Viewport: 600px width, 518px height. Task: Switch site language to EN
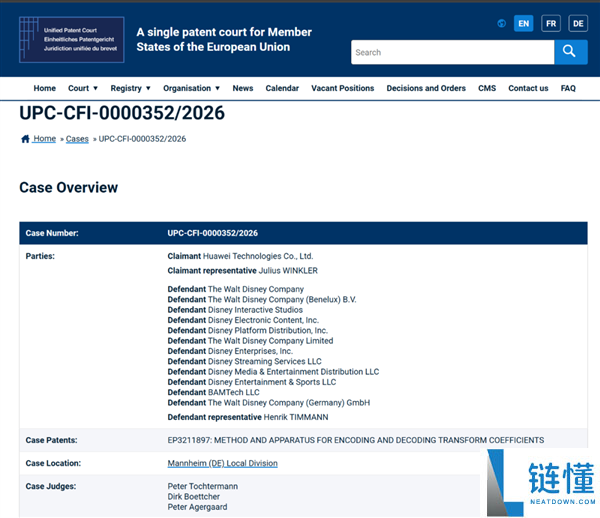click(x=523, y=24)
